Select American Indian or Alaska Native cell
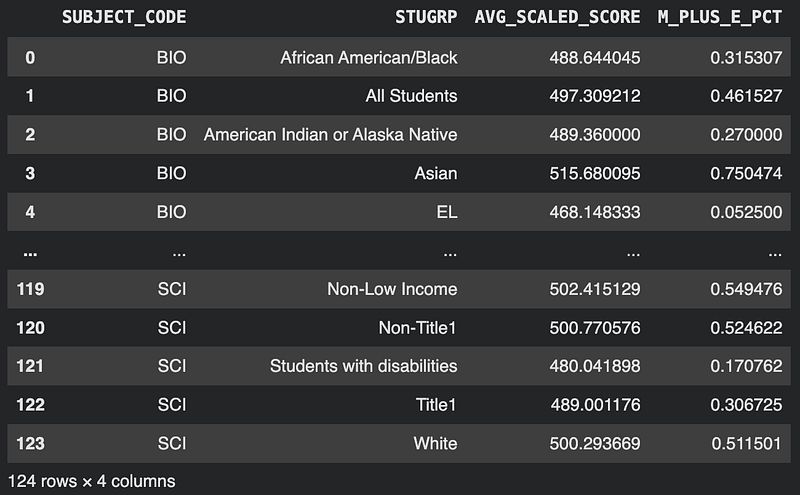This screenshot has width=800, height=495. [x=330, y=135]
